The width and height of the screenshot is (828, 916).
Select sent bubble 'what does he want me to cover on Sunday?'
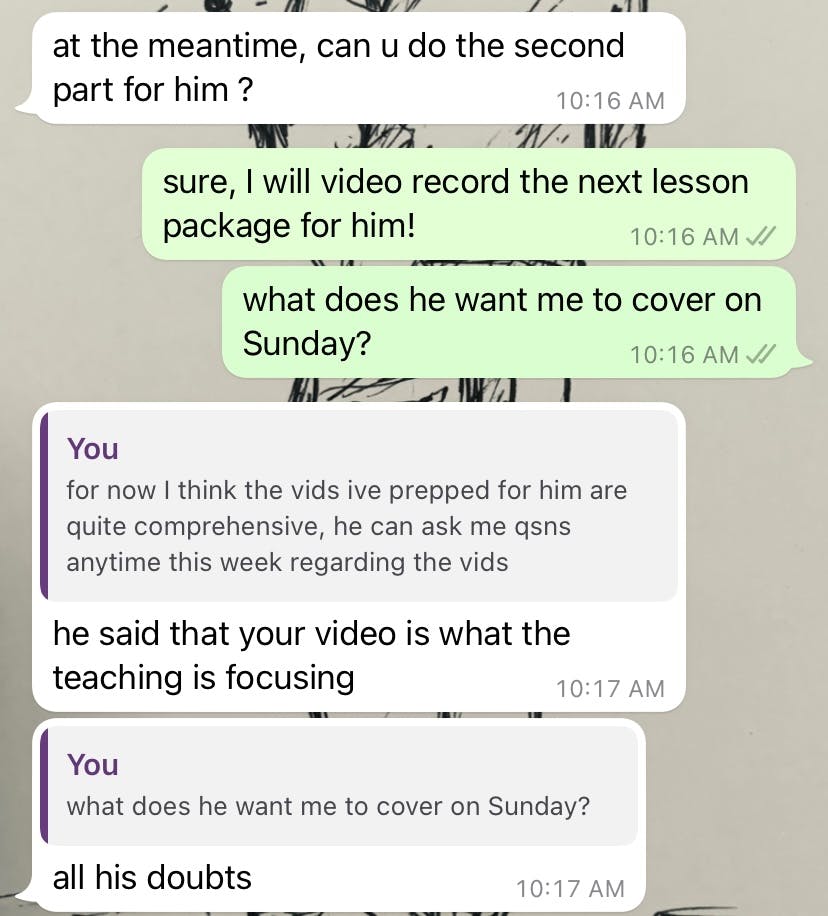pos(509,322)
